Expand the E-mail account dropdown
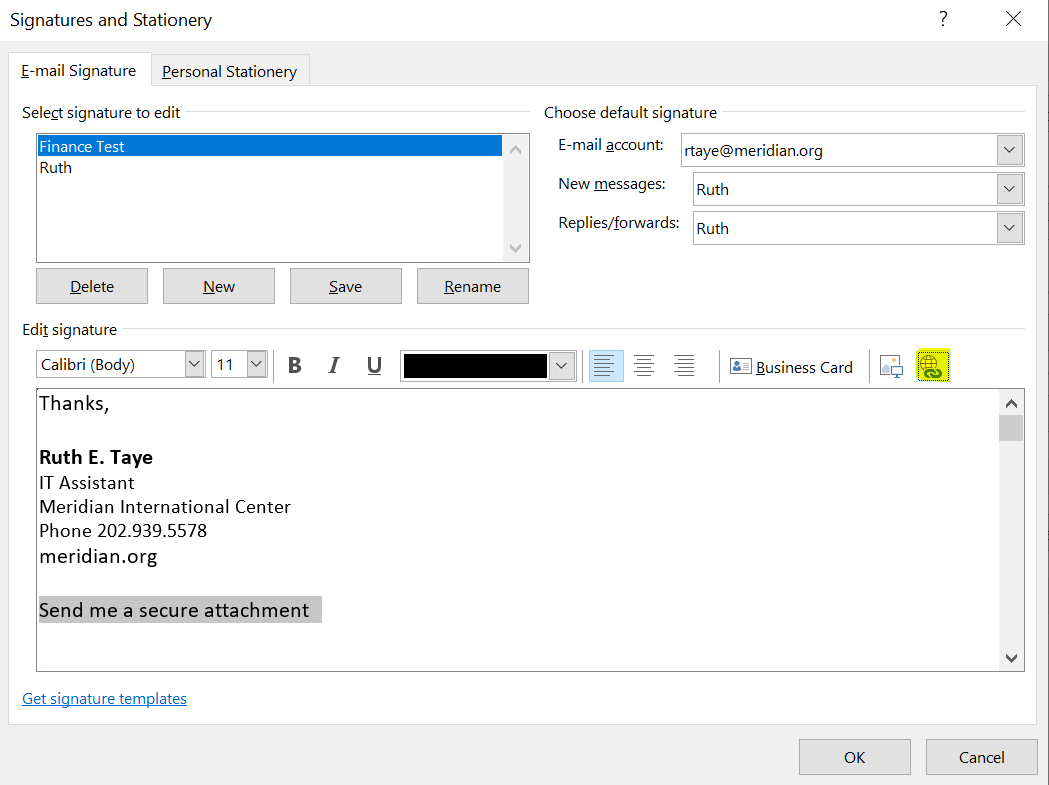This screenshot has width=1049, height=785. tap(1009, 150)
